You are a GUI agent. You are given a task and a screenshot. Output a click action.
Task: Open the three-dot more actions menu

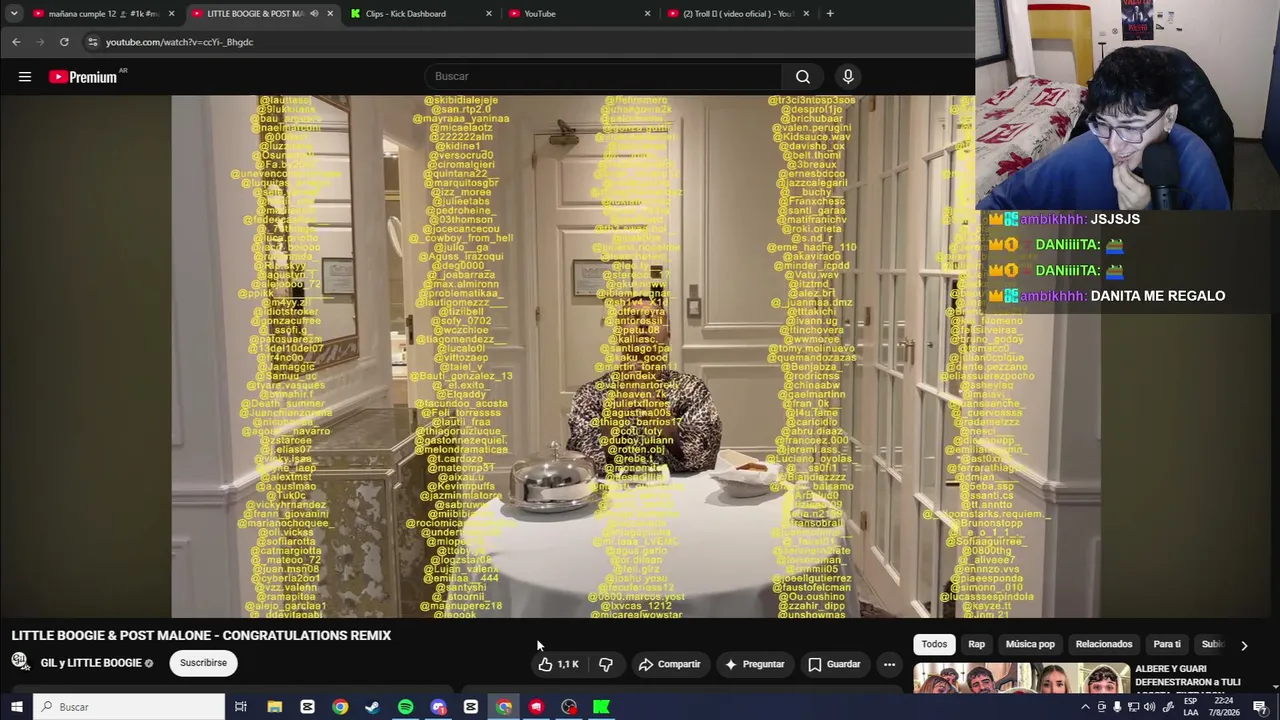889,664
